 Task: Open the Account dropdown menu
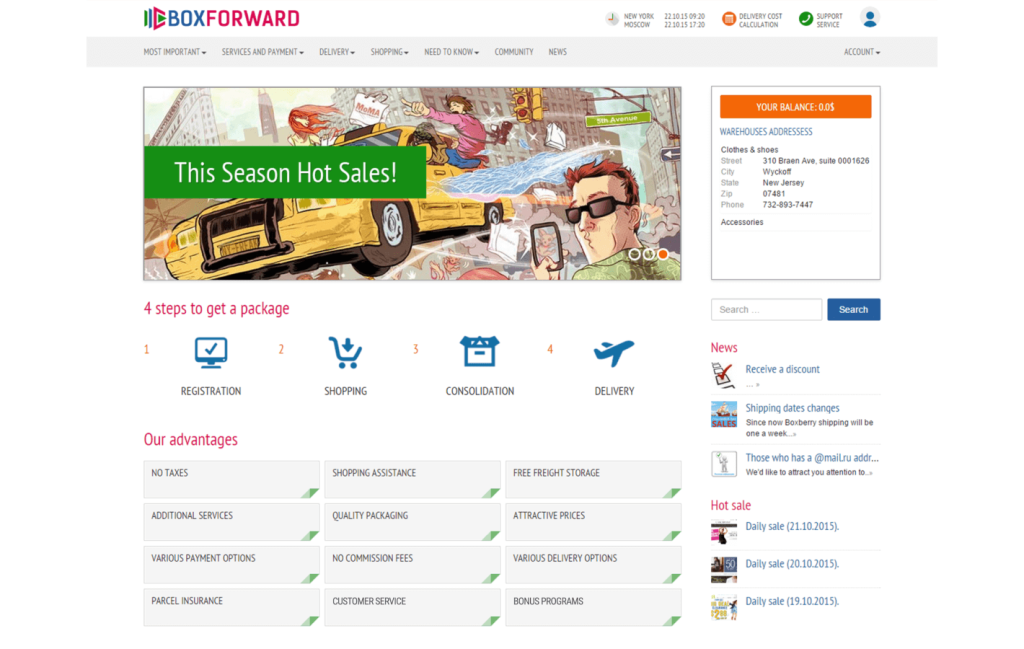pos(861,51)
